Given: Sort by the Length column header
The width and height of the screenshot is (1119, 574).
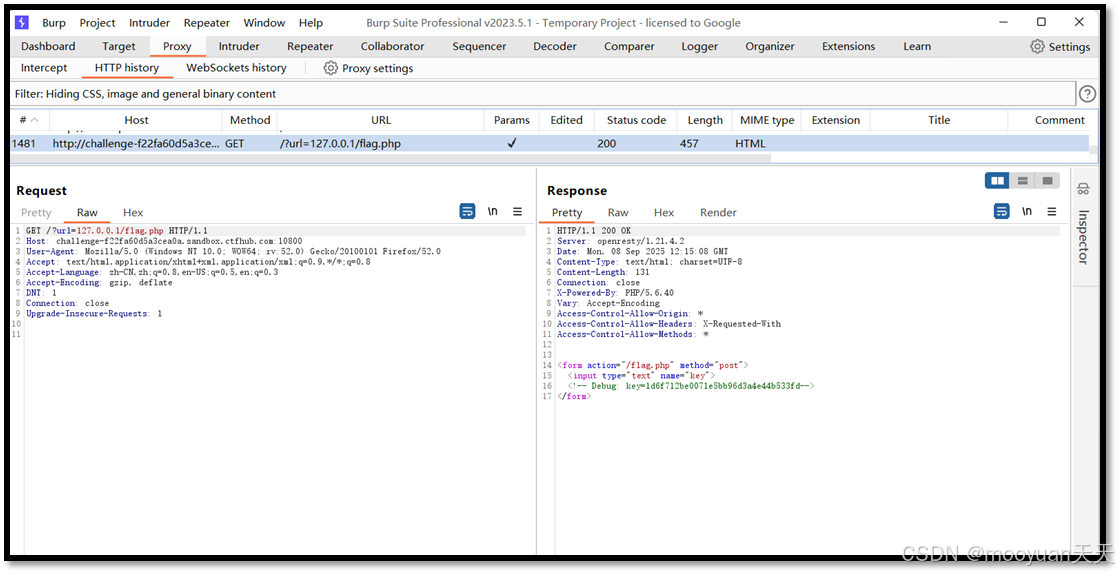Looking at the screenshot, I should tap(705, 120).
